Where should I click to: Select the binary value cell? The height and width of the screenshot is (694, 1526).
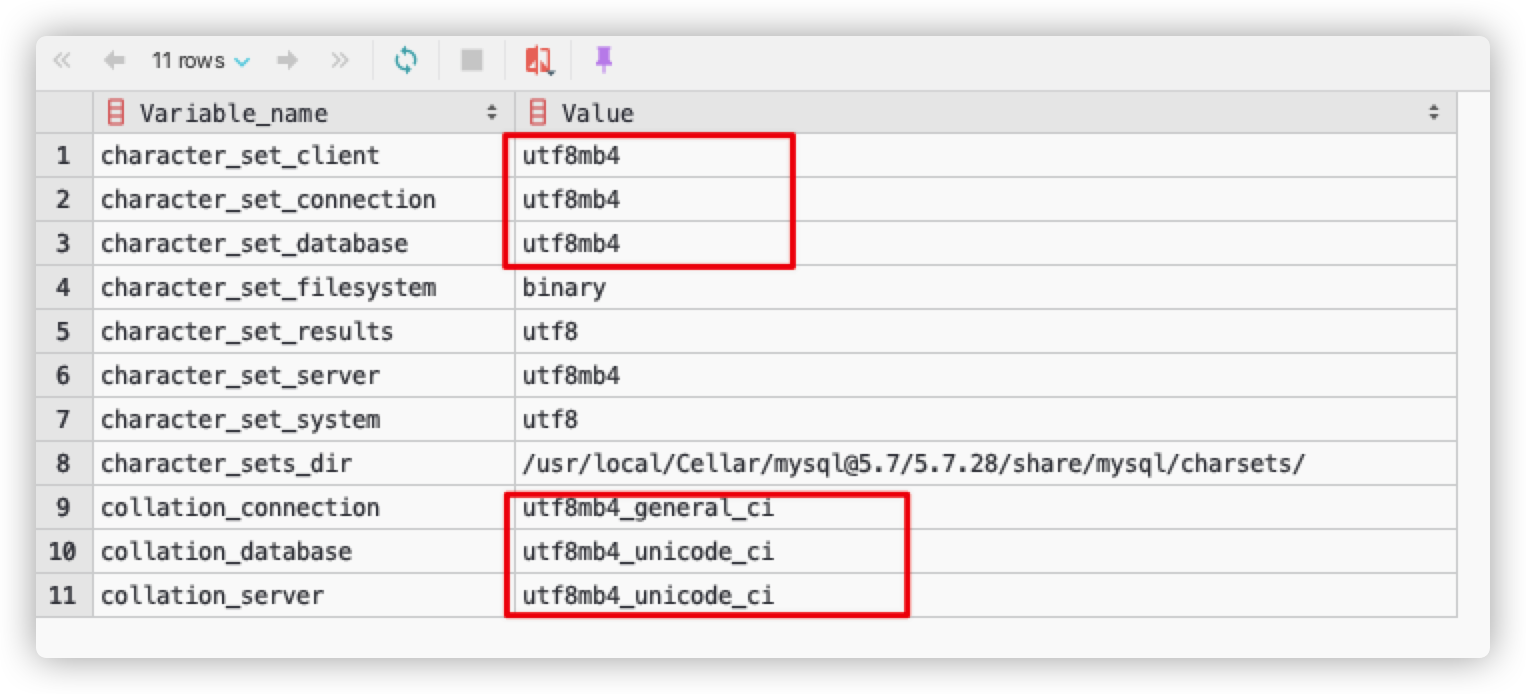pos(564,288)
